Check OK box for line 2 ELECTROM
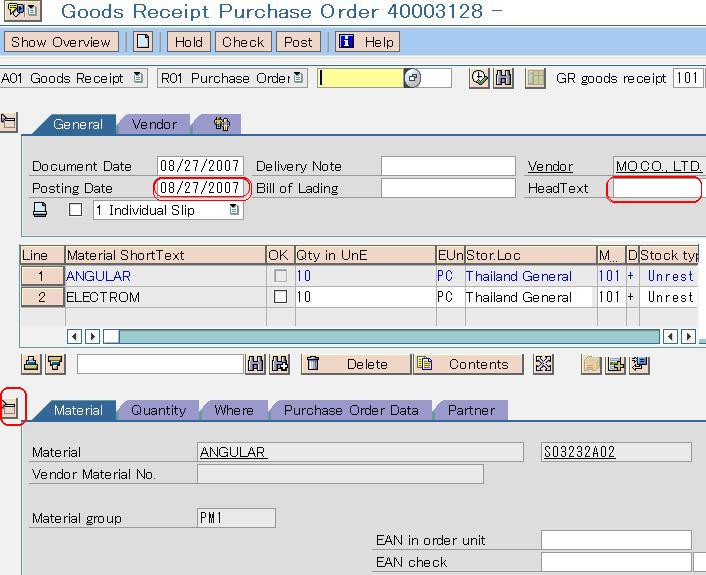This screenshot has width=706, height=575. [x=281, y=296]
